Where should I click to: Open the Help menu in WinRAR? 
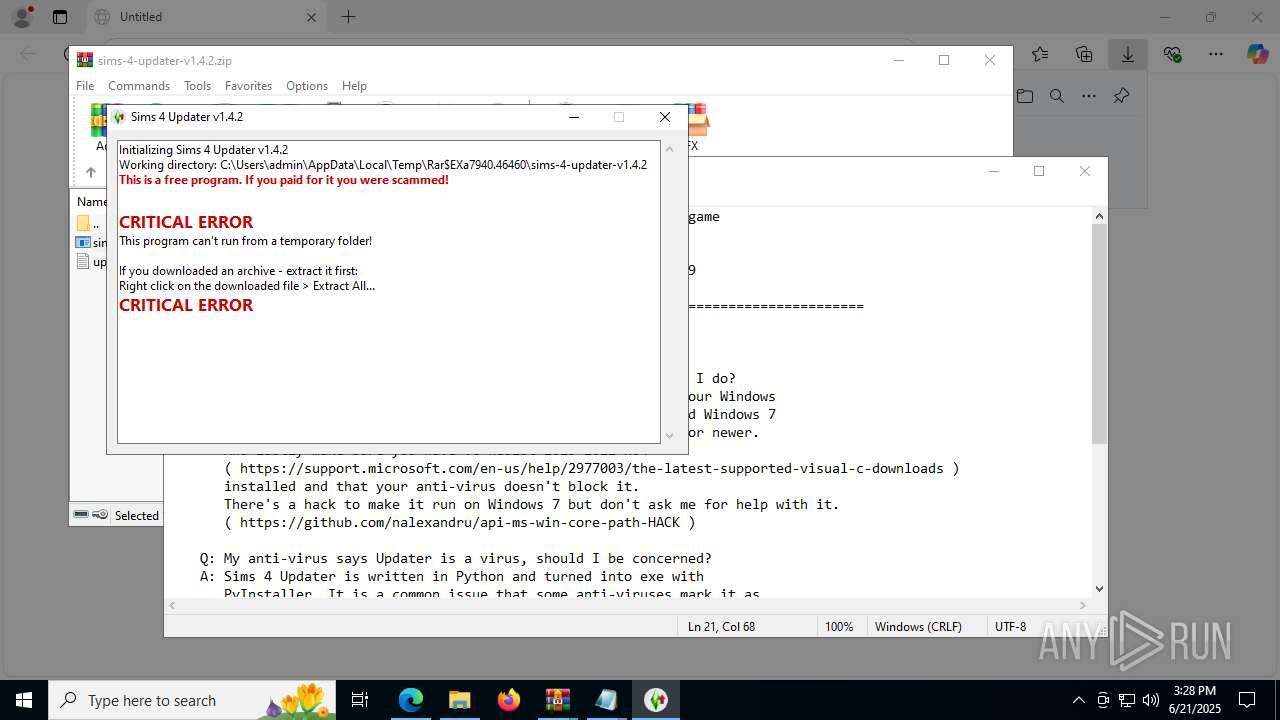354,86
